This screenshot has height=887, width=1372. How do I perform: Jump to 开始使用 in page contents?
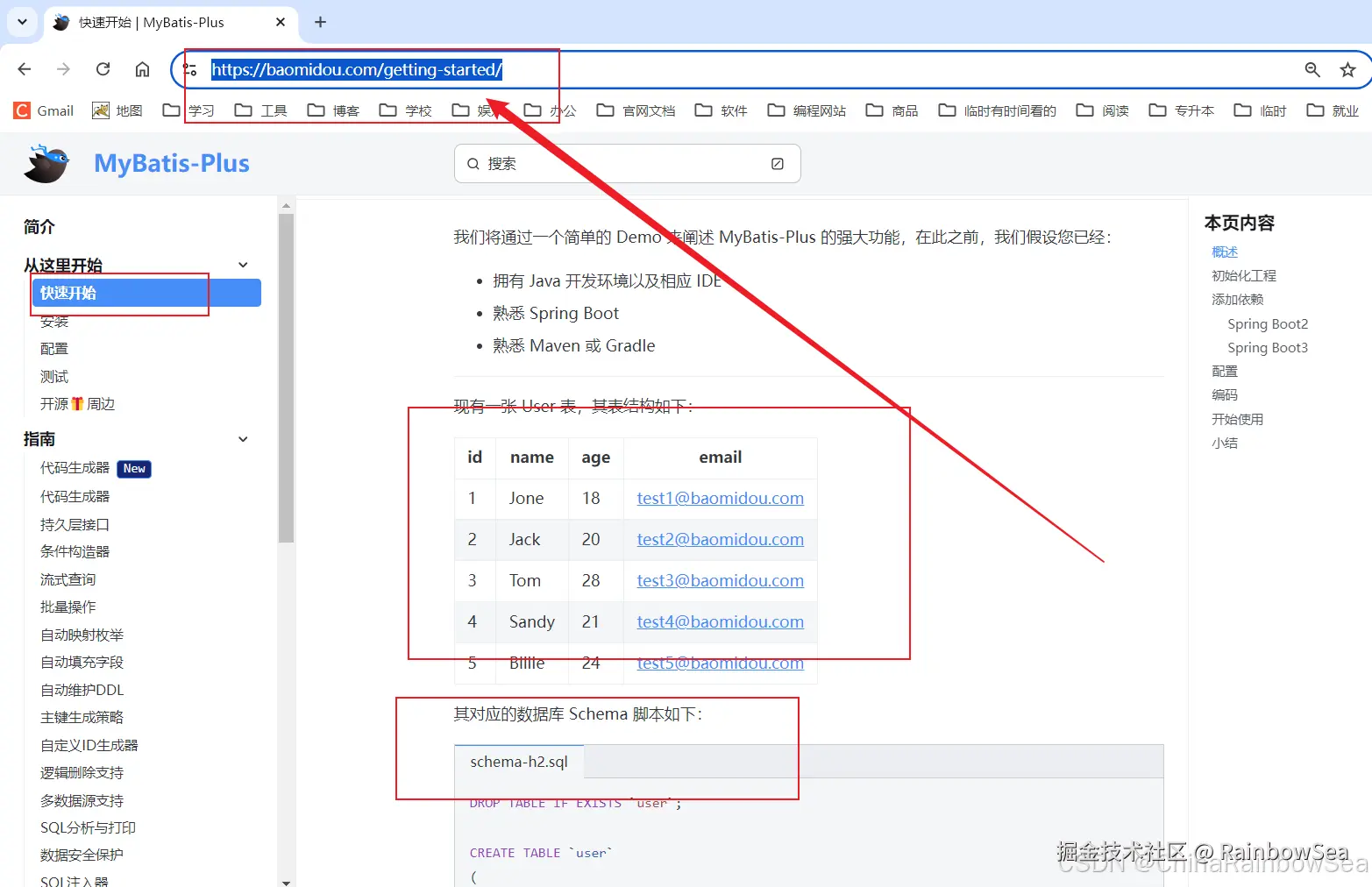click(x=1238, y=420)
